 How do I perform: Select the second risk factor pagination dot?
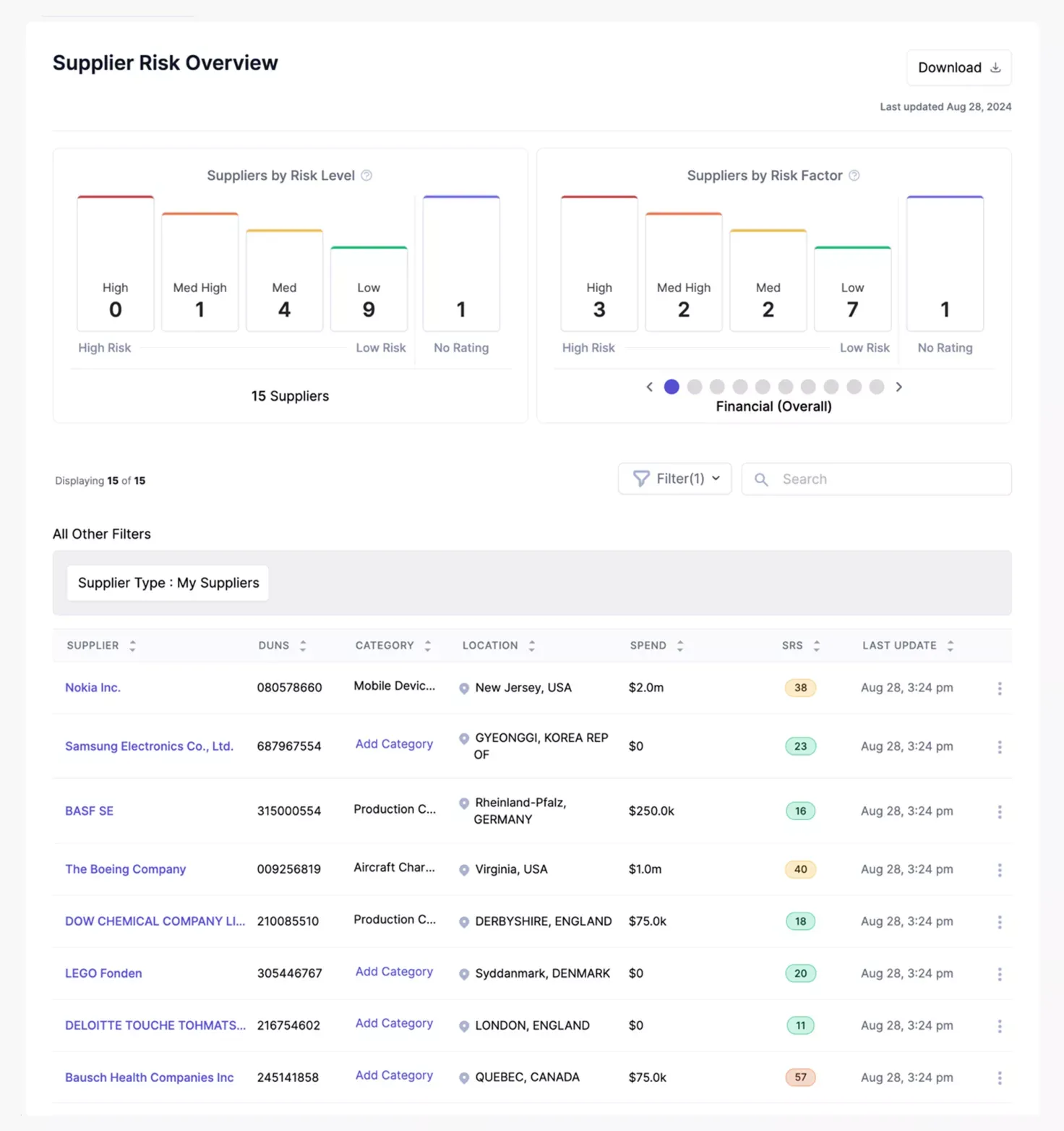coord(695,387)
